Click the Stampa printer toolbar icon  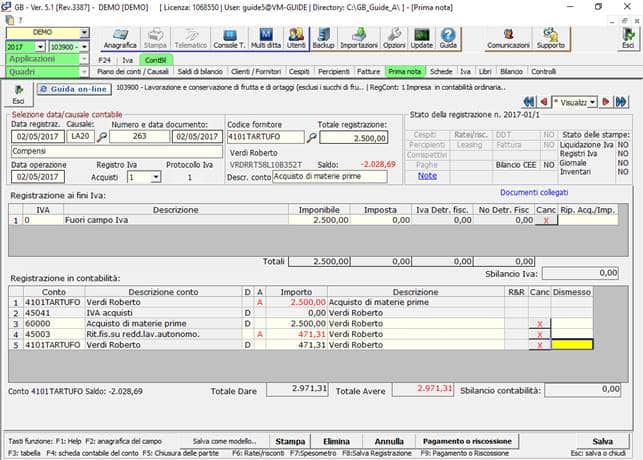click(155, 39)
